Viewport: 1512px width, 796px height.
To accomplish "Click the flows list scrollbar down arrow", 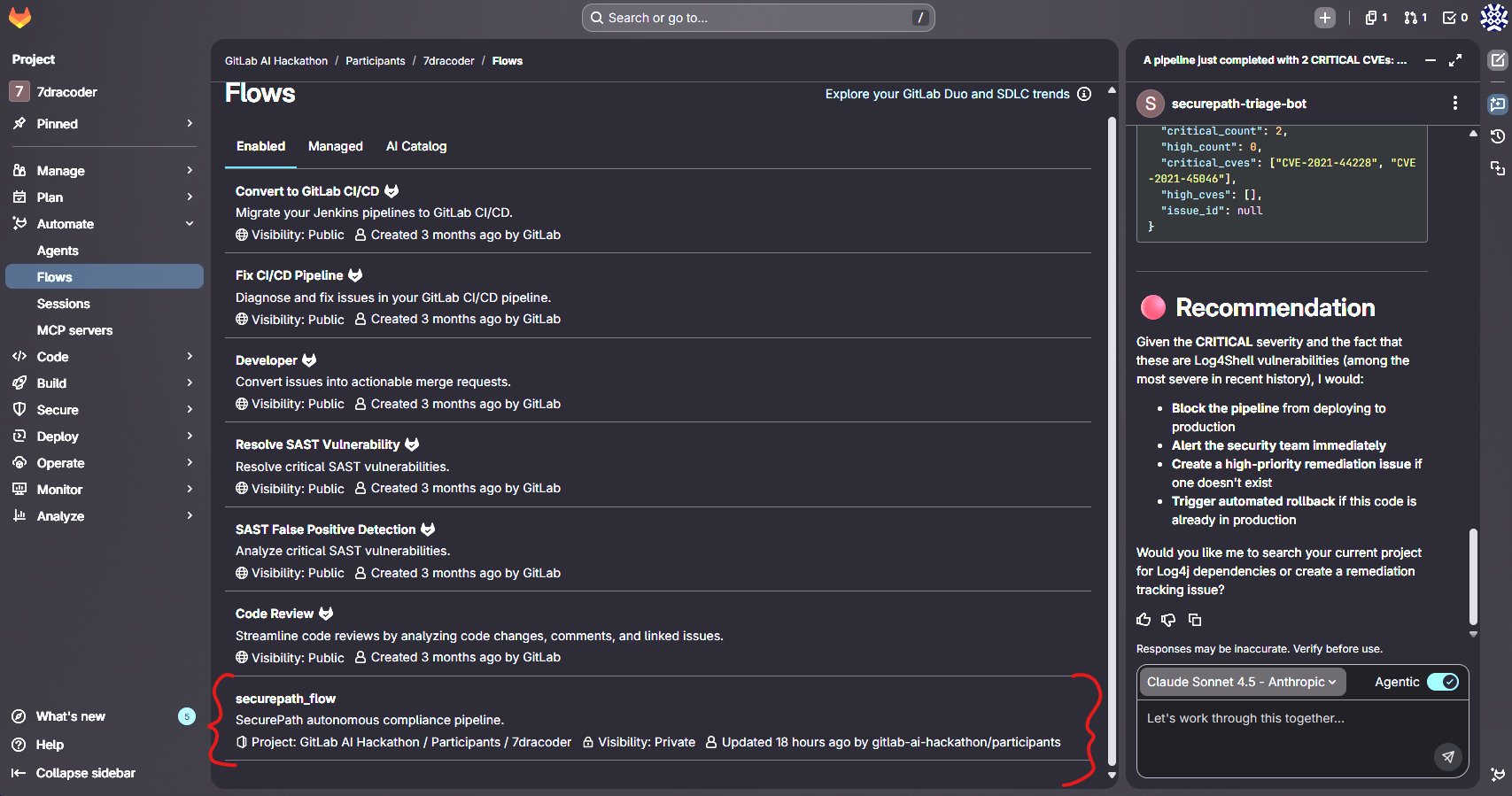I will (1113, 775).
